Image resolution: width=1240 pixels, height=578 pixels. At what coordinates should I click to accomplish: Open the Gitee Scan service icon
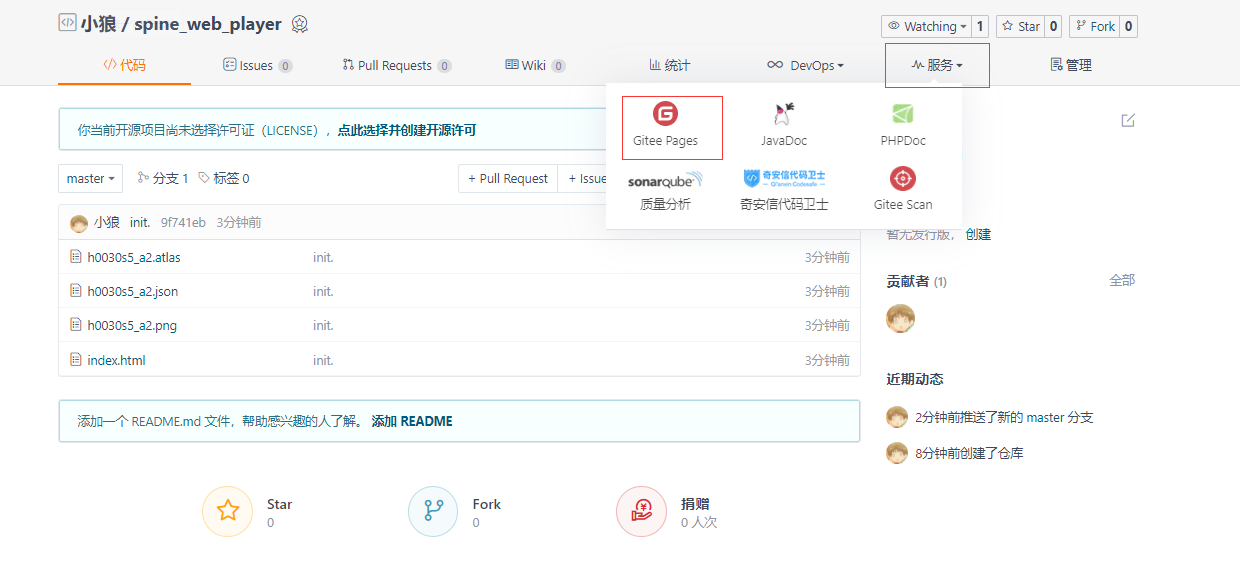[903, 179]
